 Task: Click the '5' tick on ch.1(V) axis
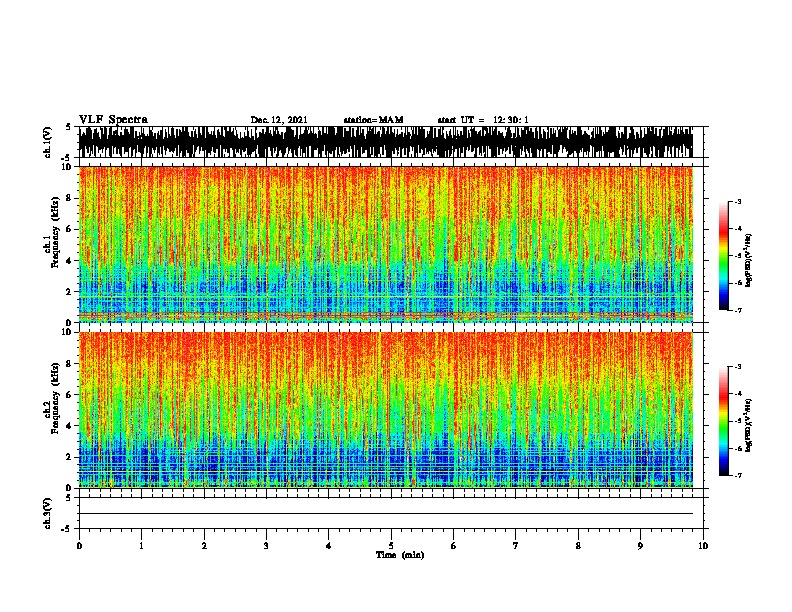coord(68,127)
